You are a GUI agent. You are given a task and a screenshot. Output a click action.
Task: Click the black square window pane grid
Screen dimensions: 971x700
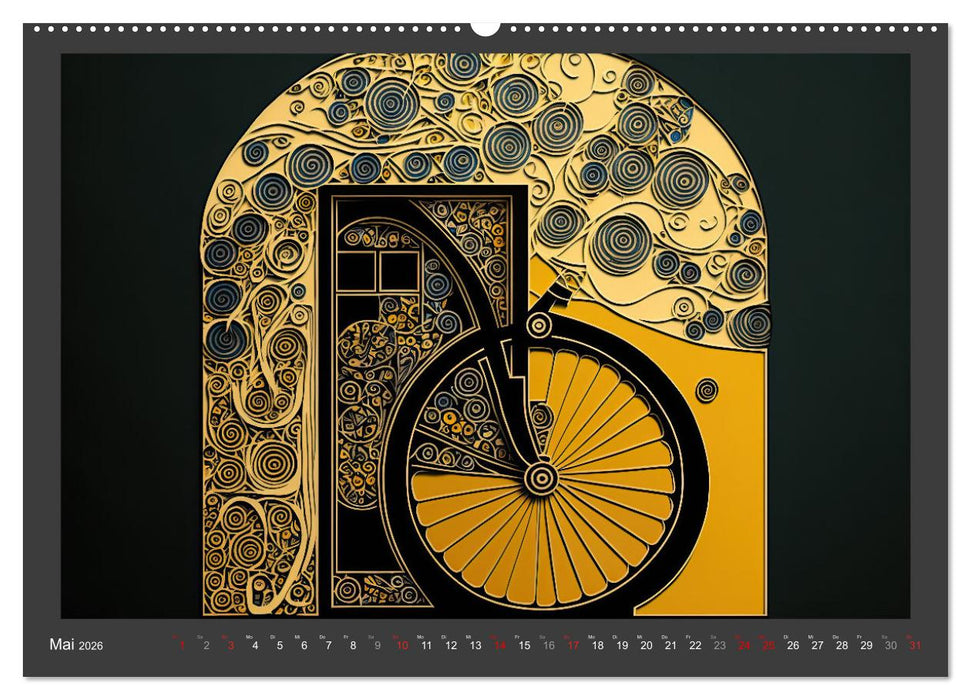pyautogui.click(x=379, y=271)
